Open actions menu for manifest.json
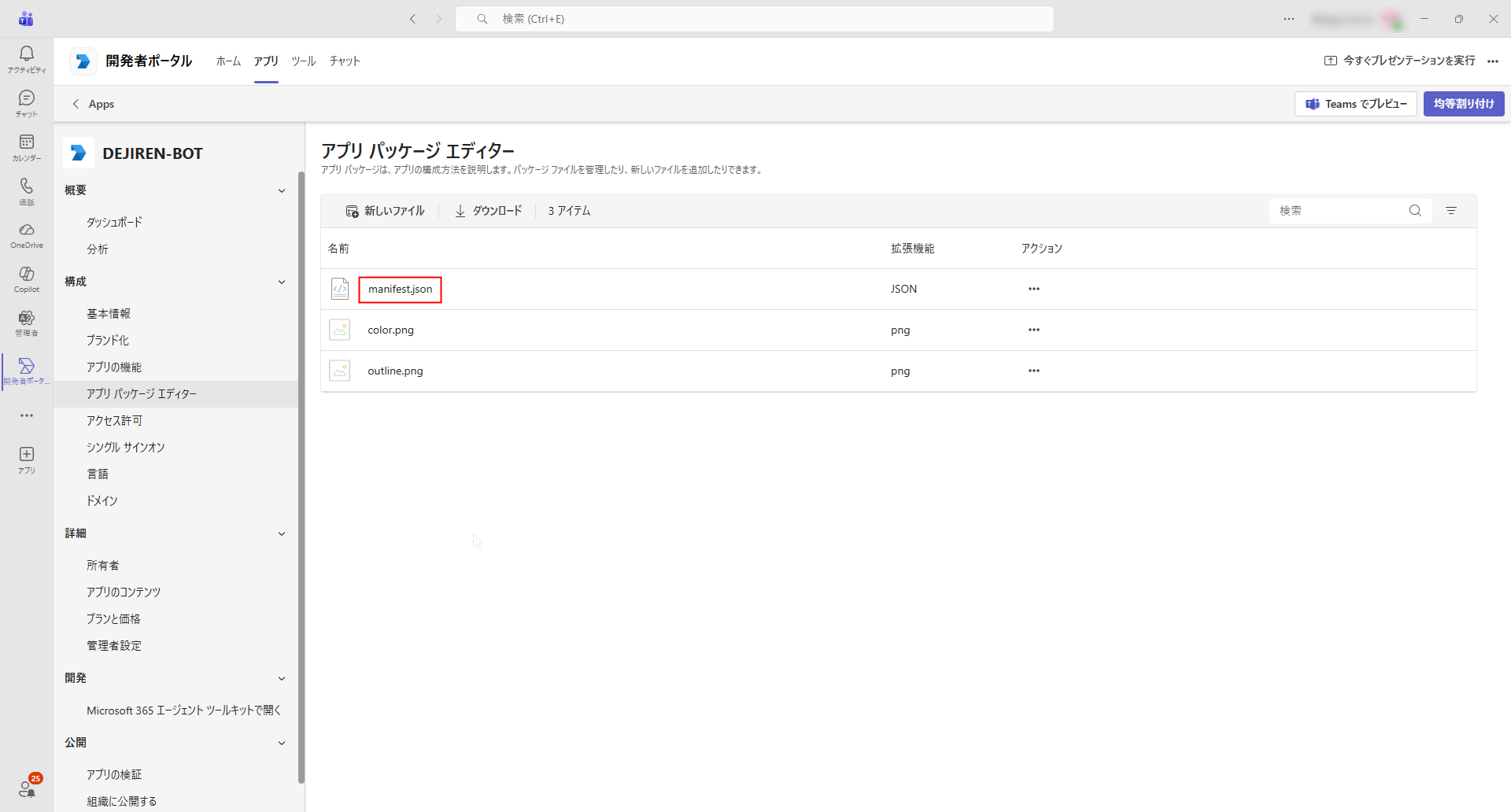This screenshot has width=1511, height=812. click(1033, 289)
